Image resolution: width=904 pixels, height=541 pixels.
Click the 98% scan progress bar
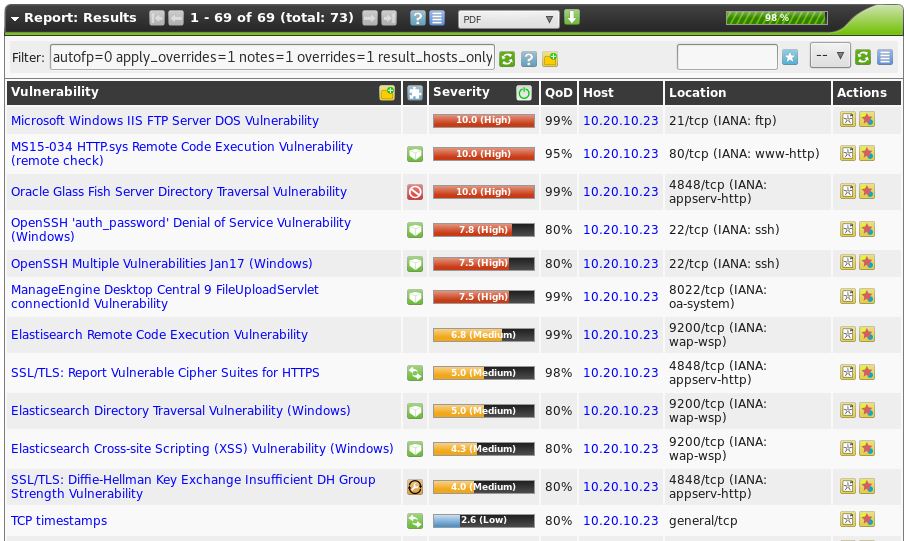click(x=776, y=18)
